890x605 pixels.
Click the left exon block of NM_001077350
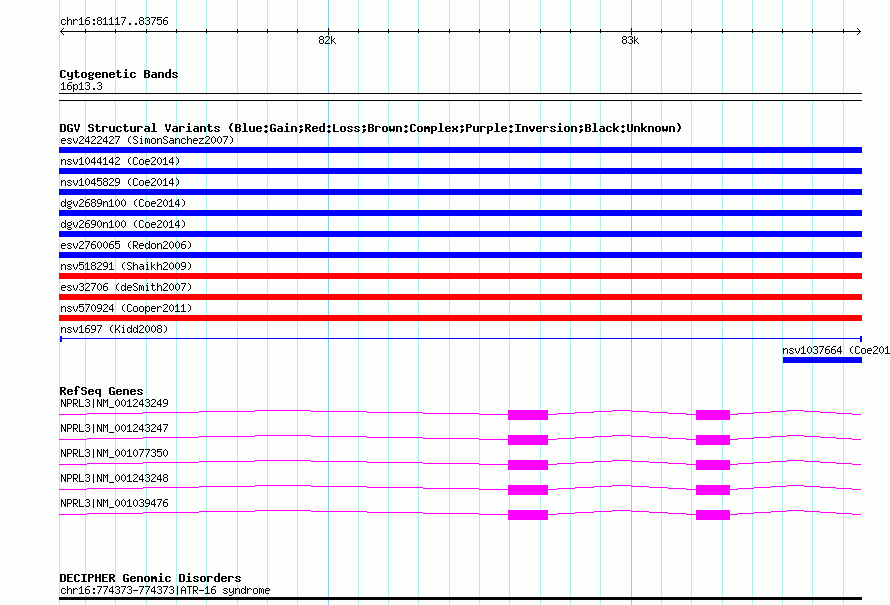point(528,465)
